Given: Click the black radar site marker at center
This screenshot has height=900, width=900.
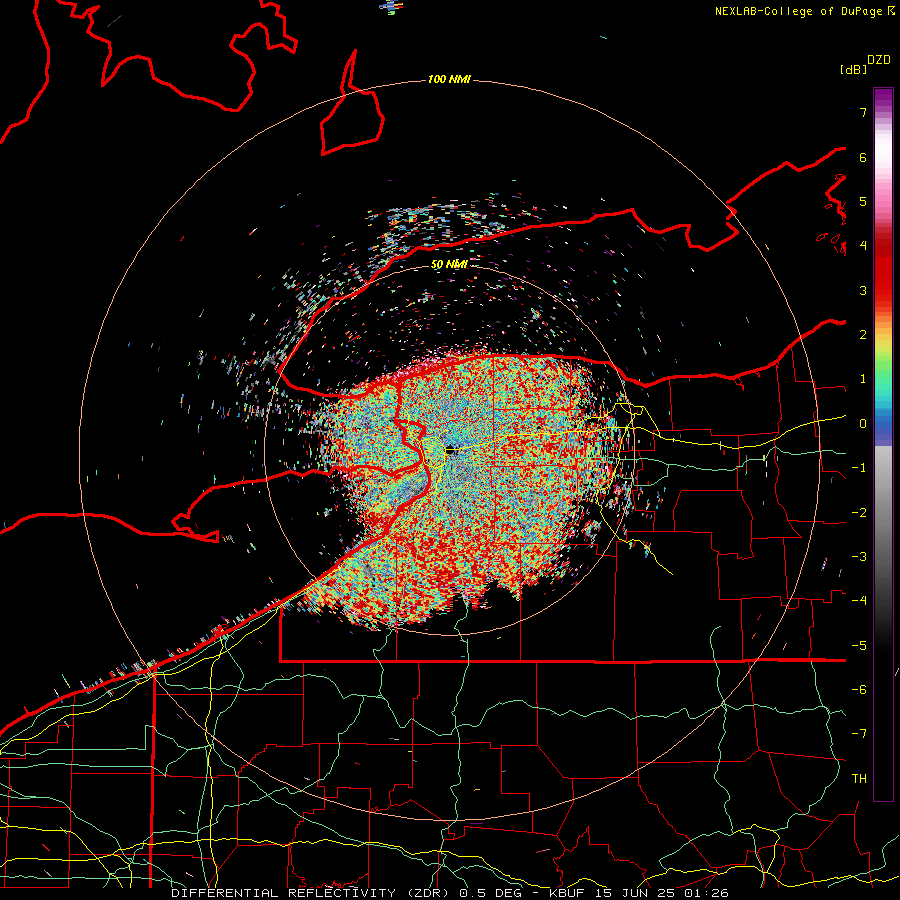Looking at the screenshot, I should point(452,451).
